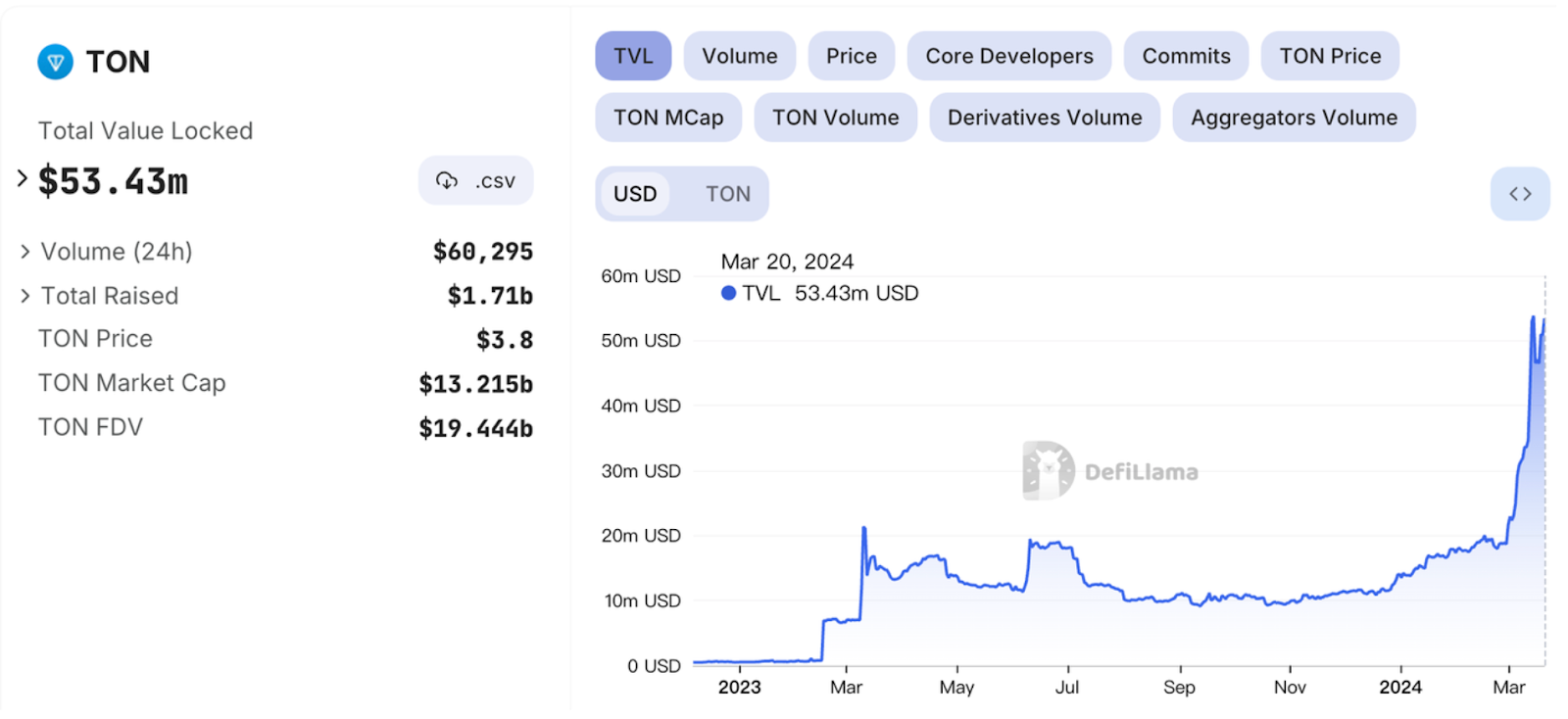Click the 20m USD y-axis label
This screenshot has width=1568, height=719.
[x=641, y=536]
